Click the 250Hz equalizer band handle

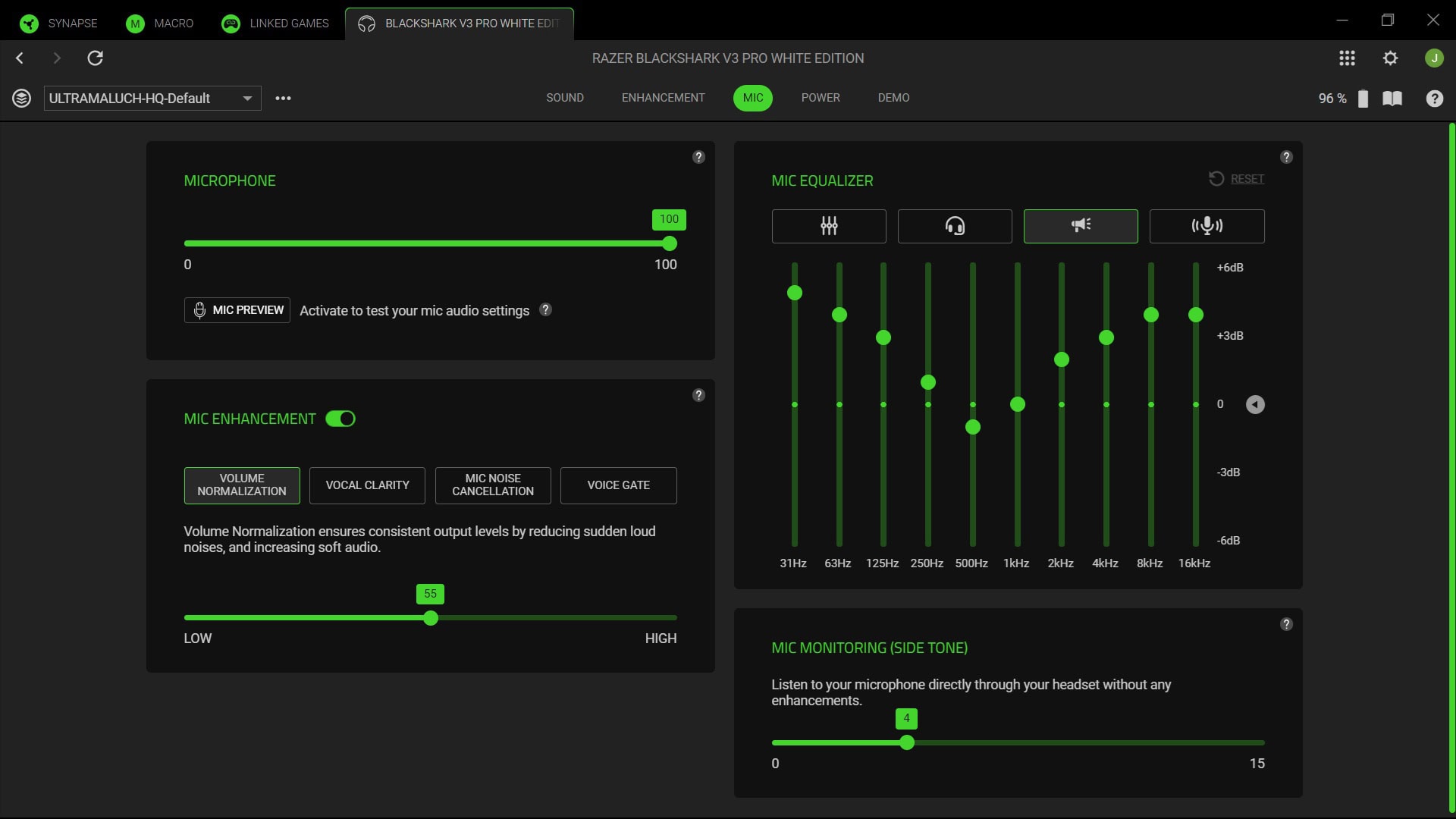coord(928,382)
